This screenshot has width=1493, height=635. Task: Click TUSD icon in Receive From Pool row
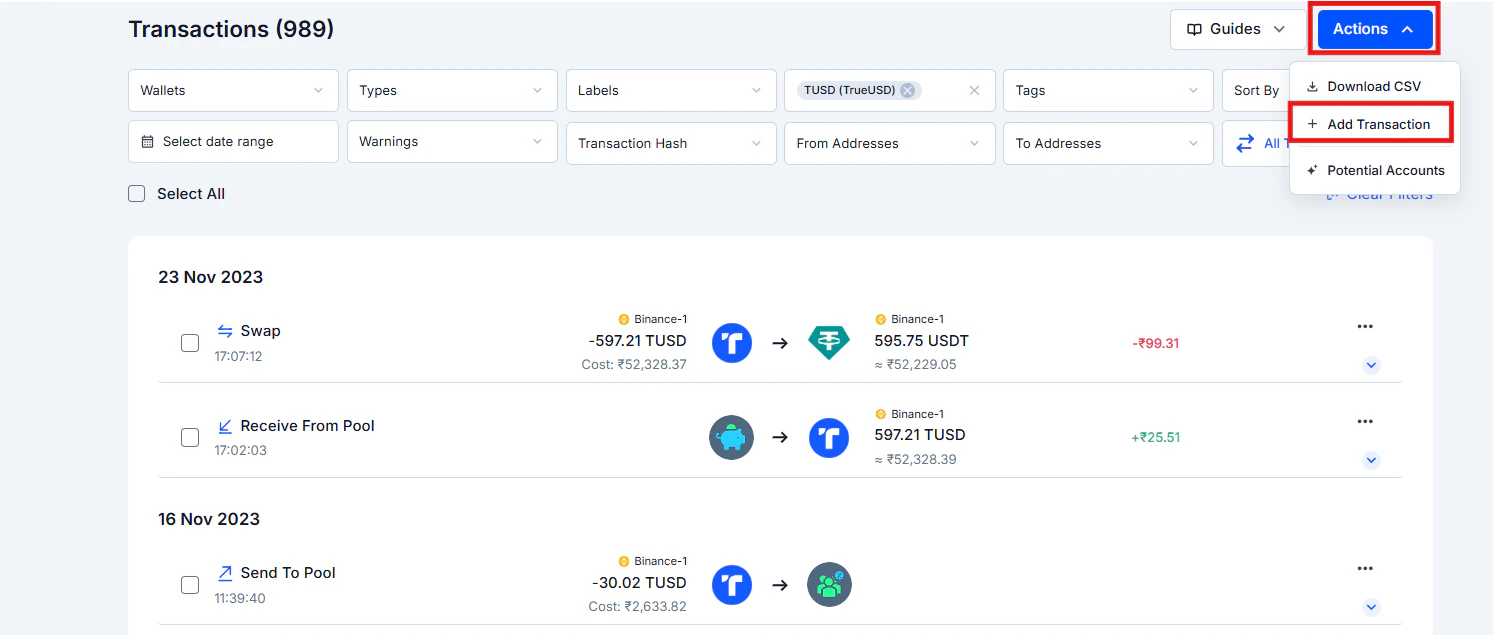(829, 438)
